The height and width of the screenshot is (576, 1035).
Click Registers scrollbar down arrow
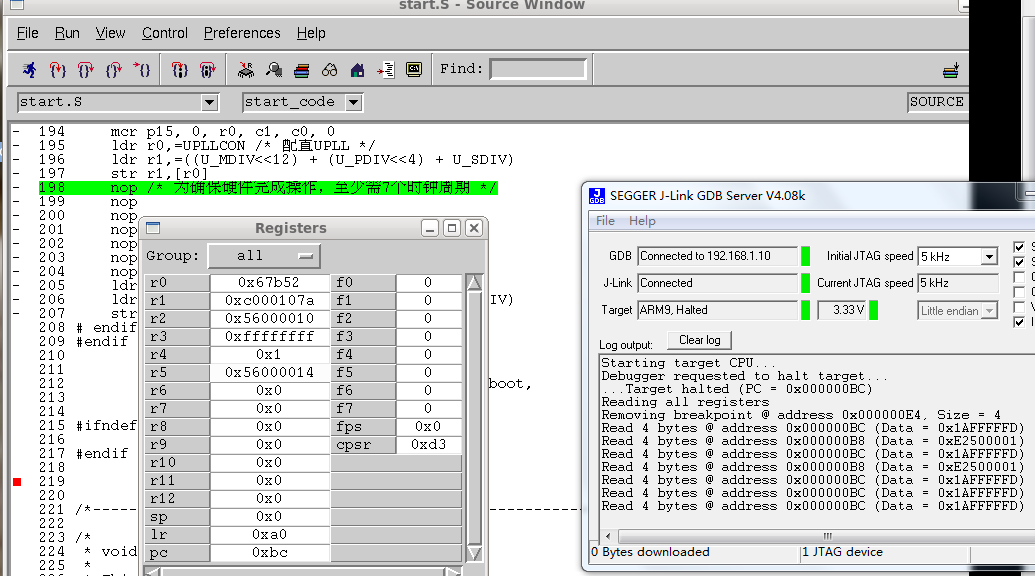[x=474, y=552]
